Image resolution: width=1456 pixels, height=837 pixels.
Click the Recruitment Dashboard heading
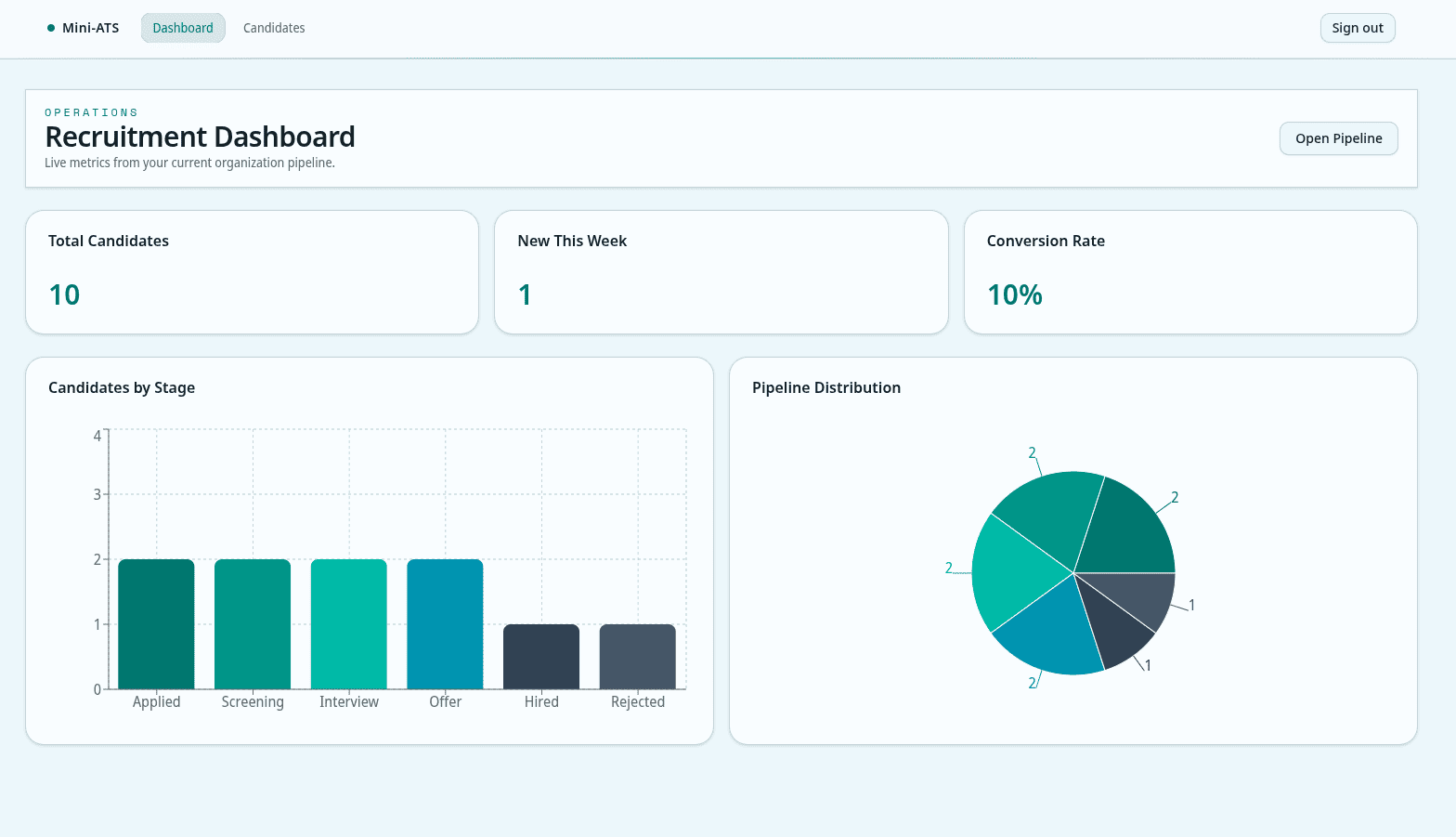click(x=200, y=137)
